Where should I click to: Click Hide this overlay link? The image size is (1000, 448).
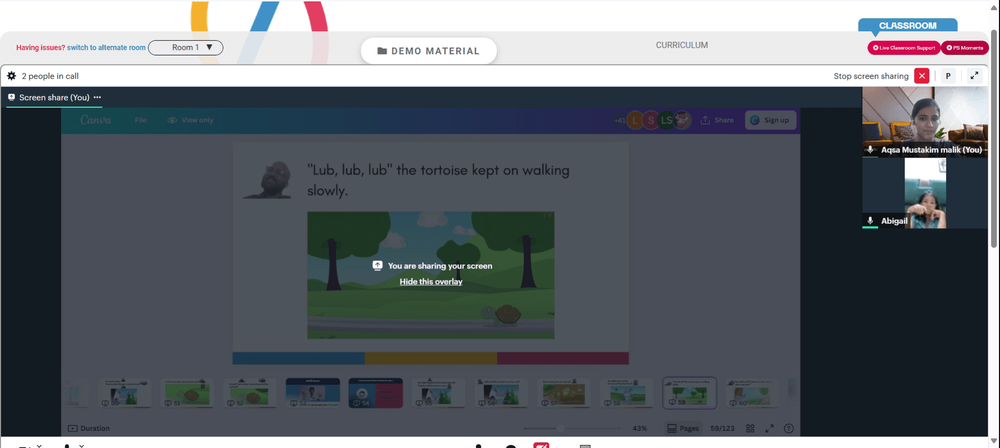pyautogui.click(x=431, y=281)
